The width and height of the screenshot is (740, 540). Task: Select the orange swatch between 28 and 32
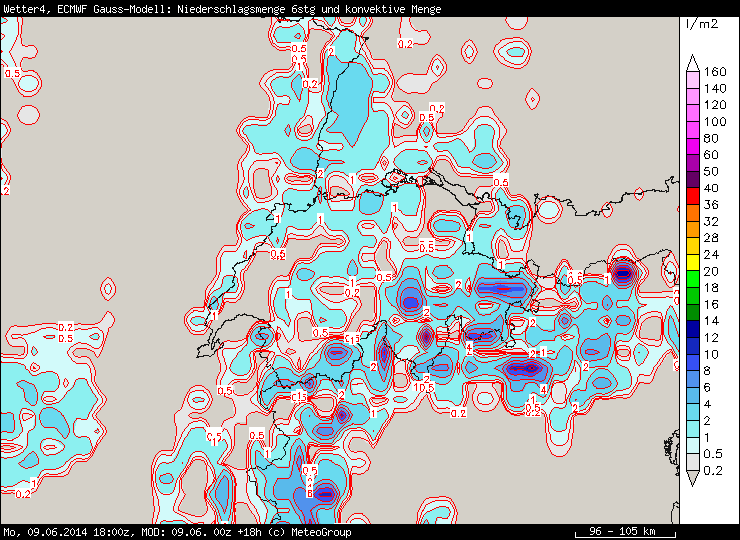tap(693, 229)
